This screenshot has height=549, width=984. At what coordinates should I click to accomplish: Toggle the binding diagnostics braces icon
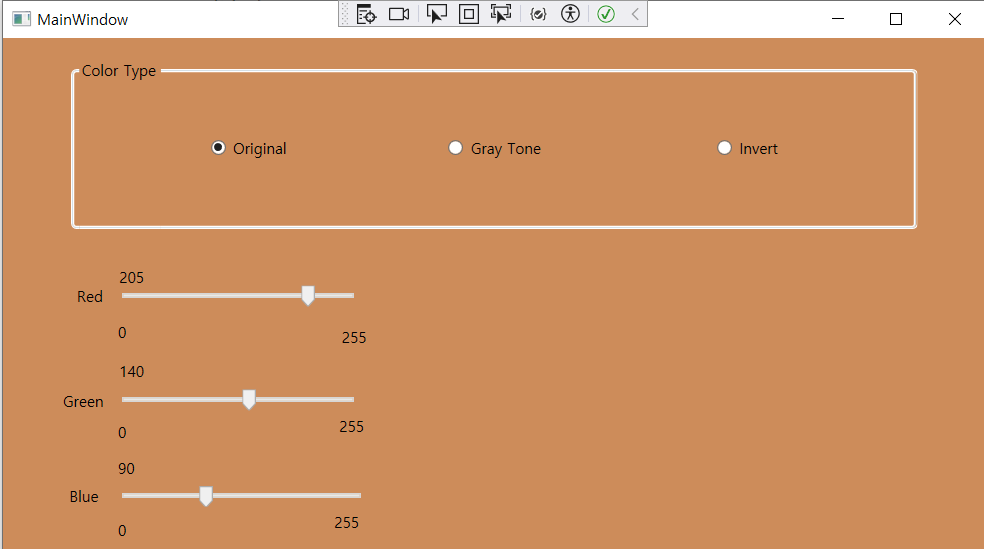pos(538,14)
